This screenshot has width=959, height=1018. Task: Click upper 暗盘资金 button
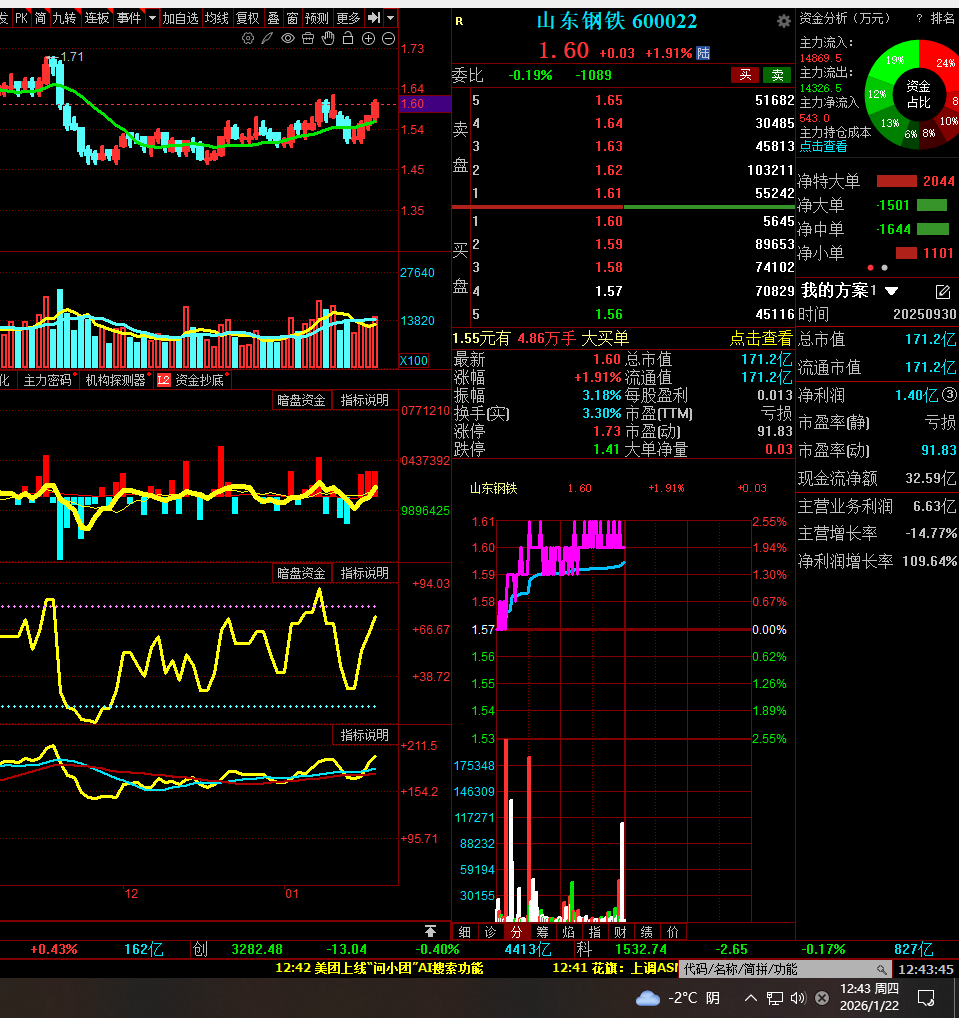point(301,400)
